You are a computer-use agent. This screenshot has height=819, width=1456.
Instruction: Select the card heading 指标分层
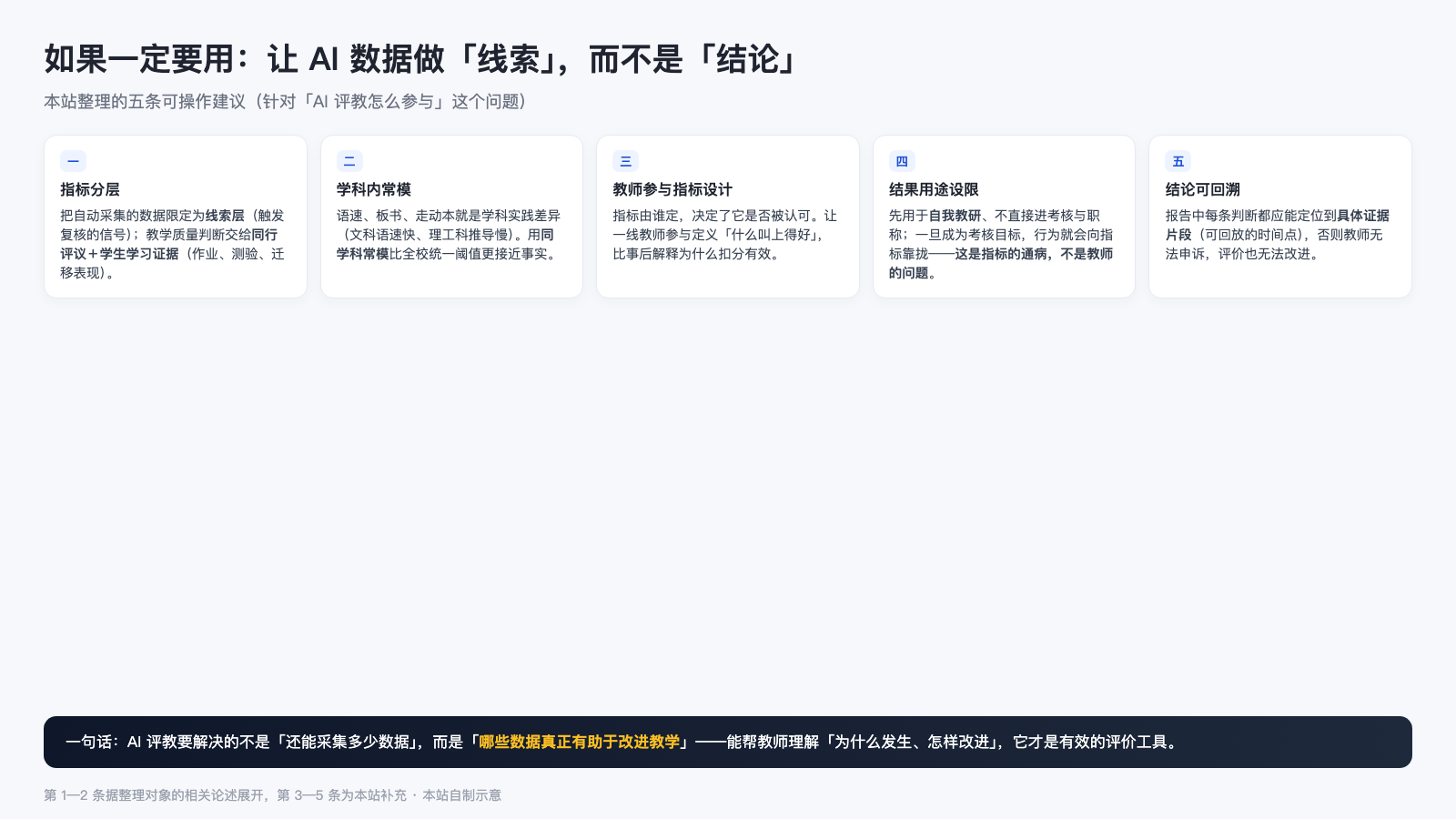(x=90, y=189)
